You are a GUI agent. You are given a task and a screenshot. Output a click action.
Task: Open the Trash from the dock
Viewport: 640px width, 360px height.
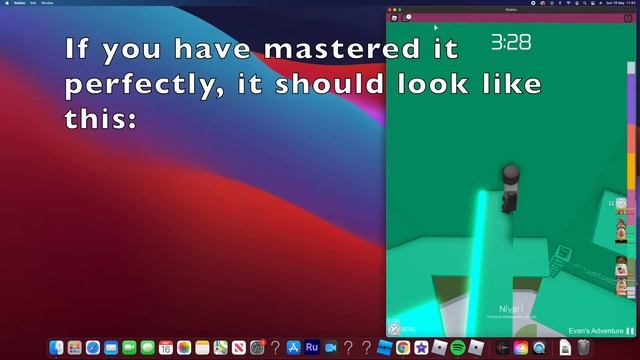584,347
